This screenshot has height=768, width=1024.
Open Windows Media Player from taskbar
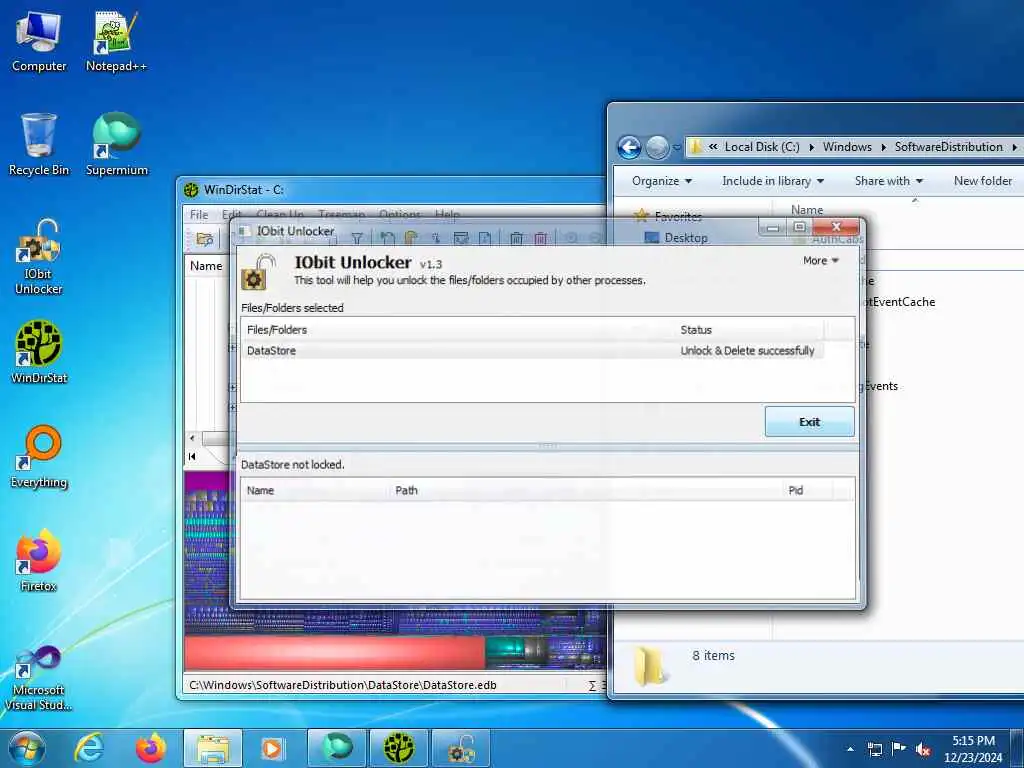tap(272, 748)
